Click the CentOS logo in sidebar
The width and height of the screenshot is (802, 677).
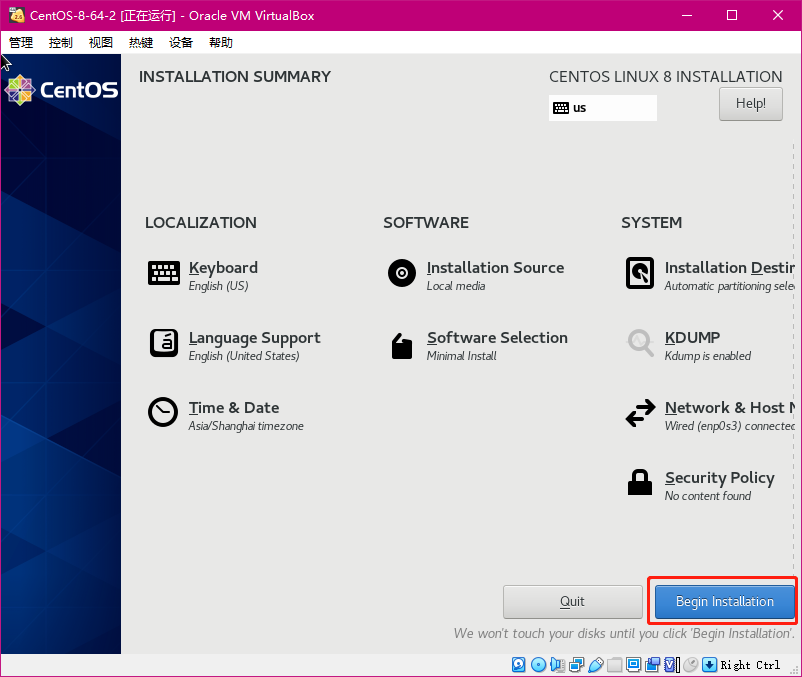pyautogui.click(x=61, y=90)
